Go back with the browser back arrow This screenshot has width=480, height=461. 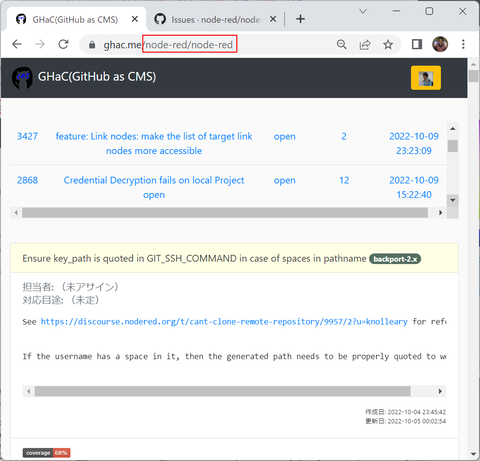(17, 44)
